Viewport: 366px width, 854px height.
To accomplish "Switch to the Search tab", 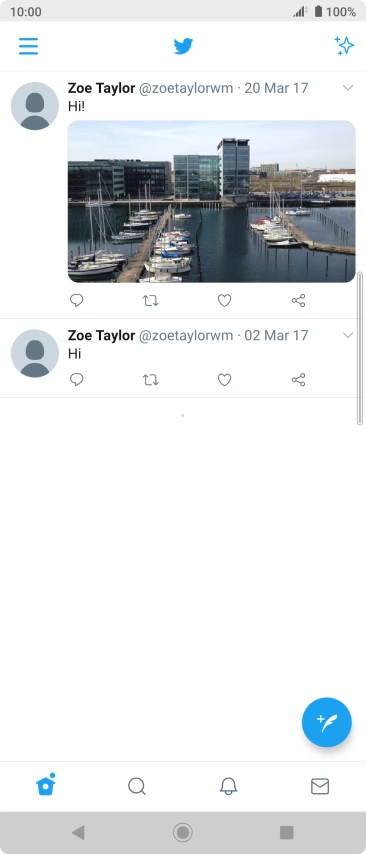I will tap(137, 786).
